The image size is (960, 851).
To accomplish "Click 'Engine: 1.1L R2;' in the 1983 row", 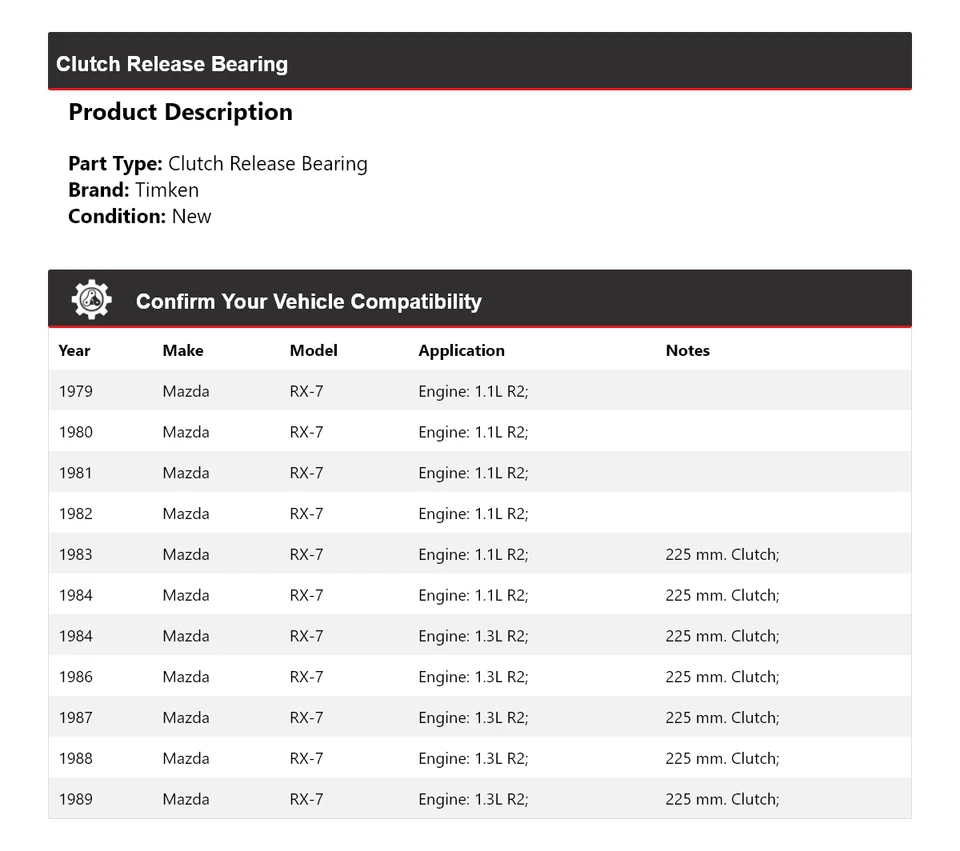I will click(x=473, y=555).
